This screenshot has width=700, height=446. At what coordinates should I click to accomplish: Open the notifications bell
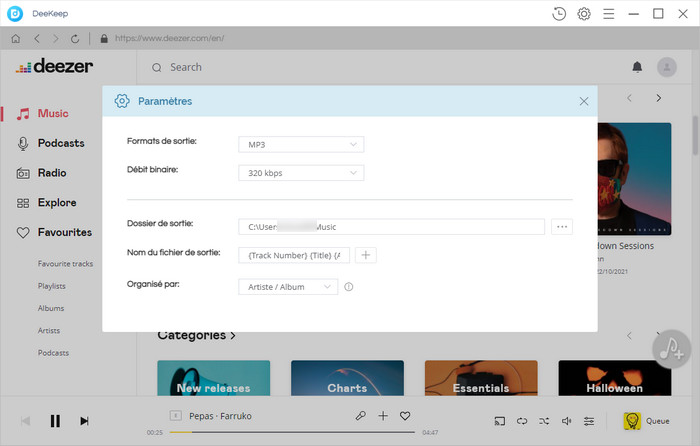click(637, 67)
